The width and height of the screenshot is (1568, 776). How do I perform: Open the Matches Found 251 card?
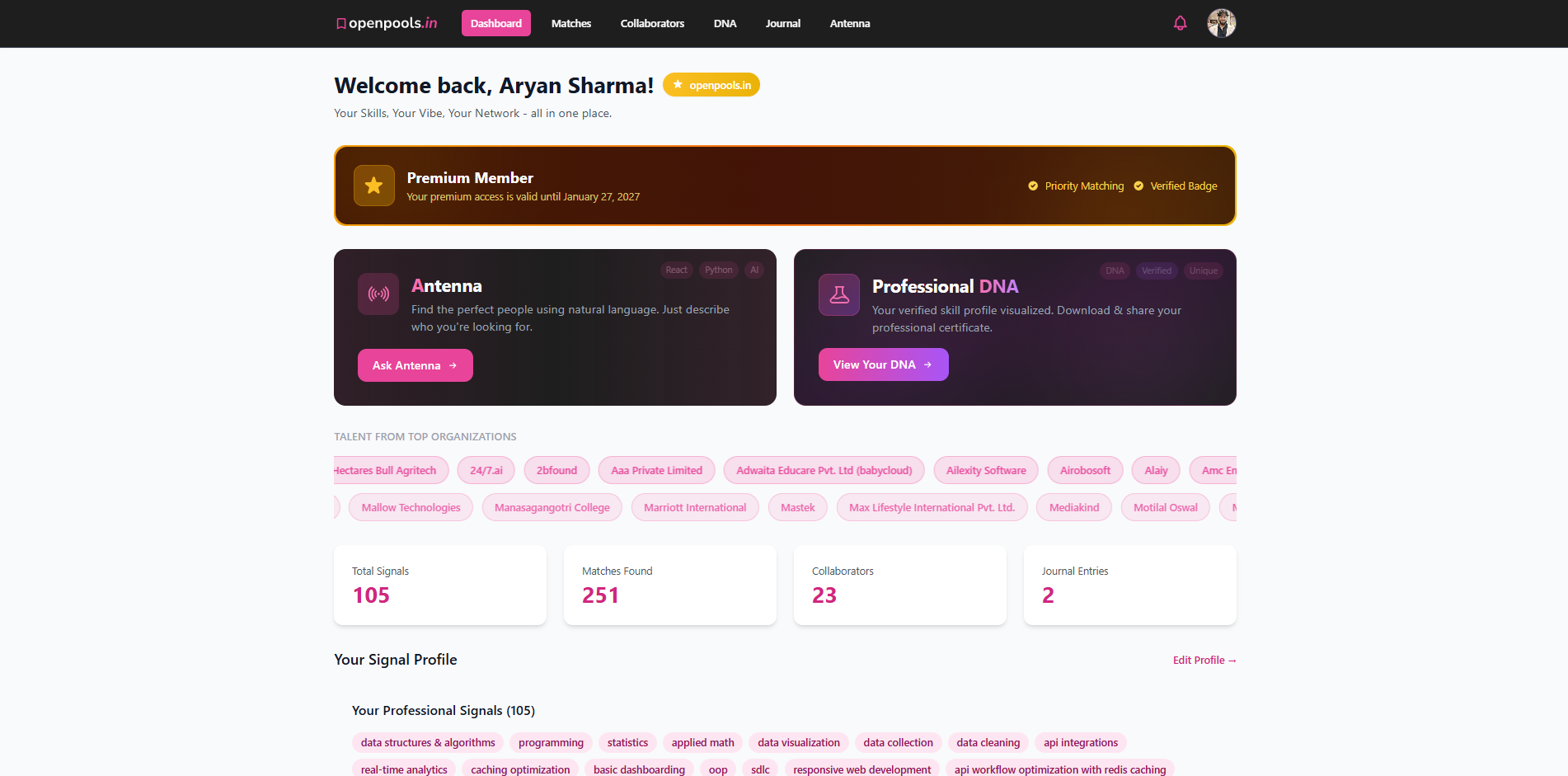[670, 585]
